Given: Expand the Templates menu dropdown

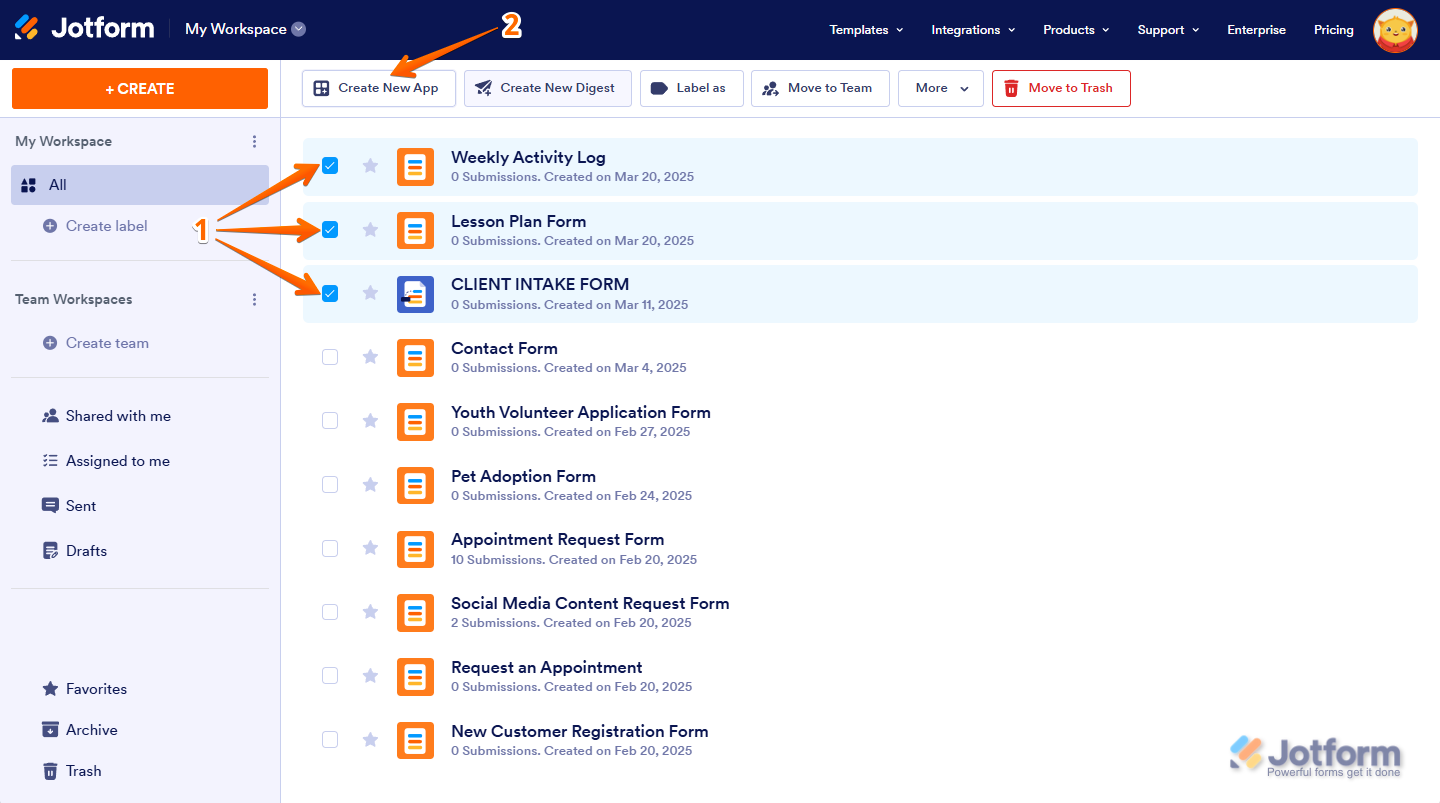Looking at the screenshot, I should tap(866, 30).
